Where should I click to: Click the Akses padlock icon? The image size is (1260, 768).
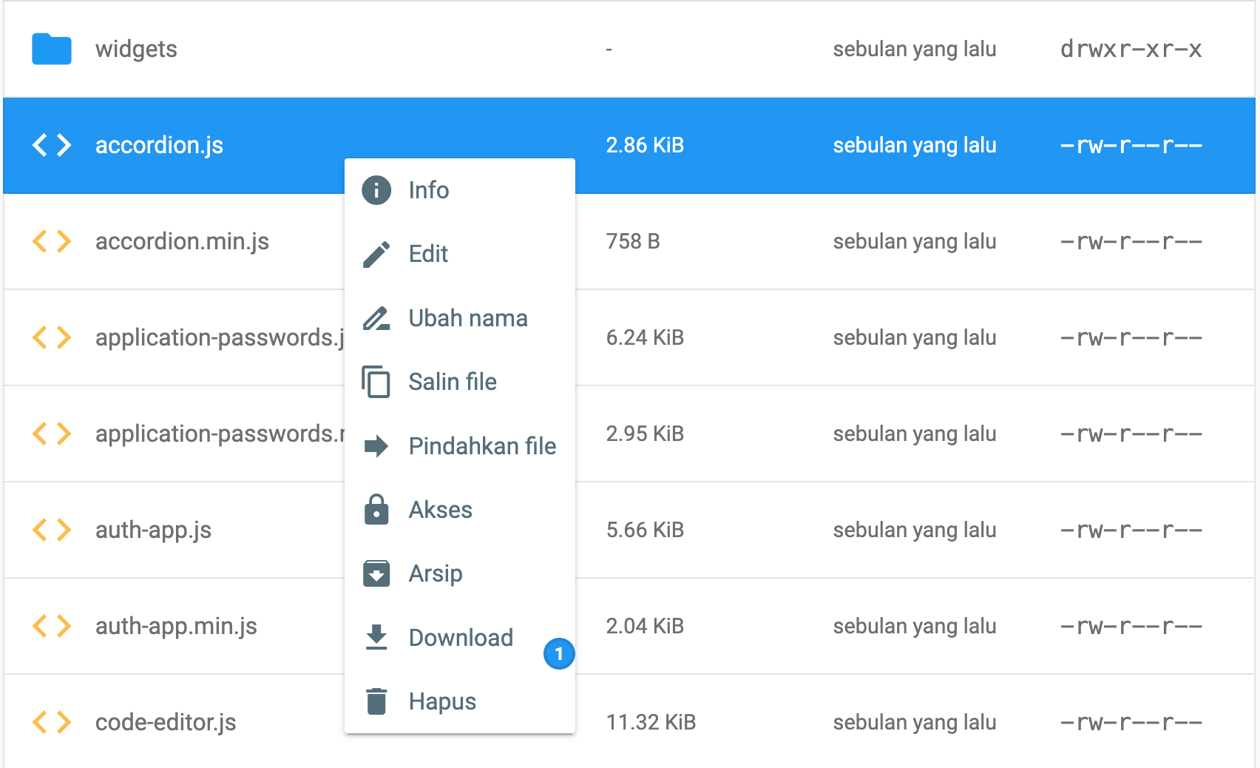[x=376, y=509]
